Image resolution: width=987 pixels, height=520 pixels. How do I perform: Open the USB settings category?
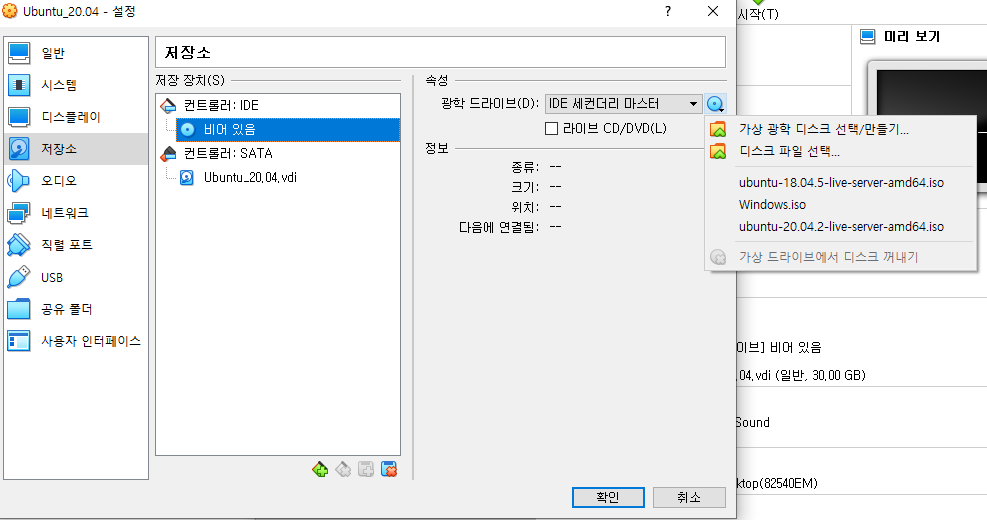tap(76, 277)
